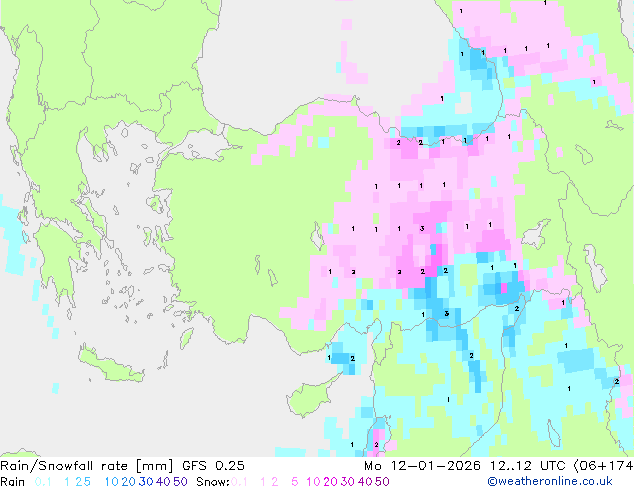Click the 'Snow:' legend label
634x490 pixels.
coord(213,482)
